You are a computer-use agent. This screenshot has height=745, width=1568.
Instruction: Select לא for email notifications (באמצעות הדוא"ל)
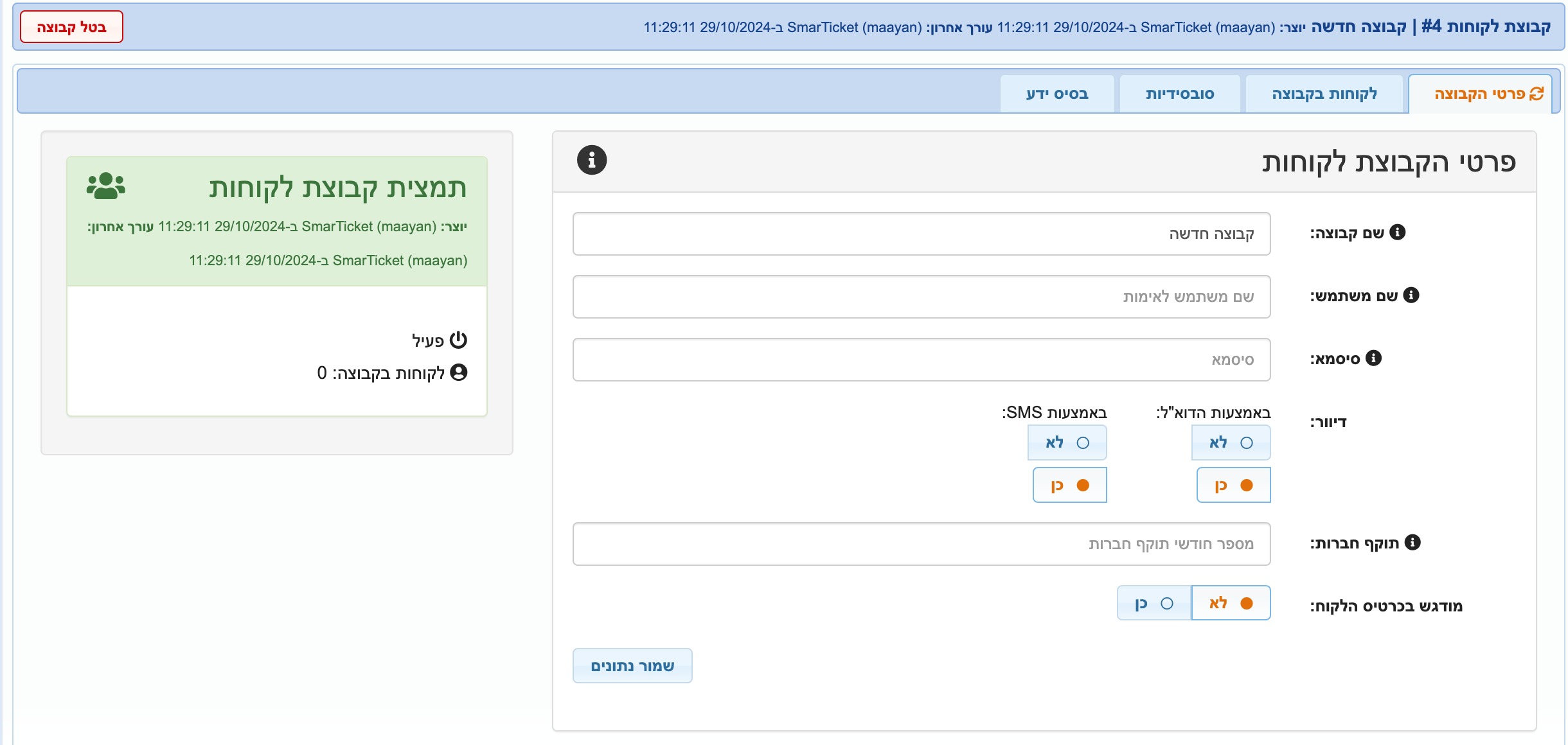(x=1231, y=443)
